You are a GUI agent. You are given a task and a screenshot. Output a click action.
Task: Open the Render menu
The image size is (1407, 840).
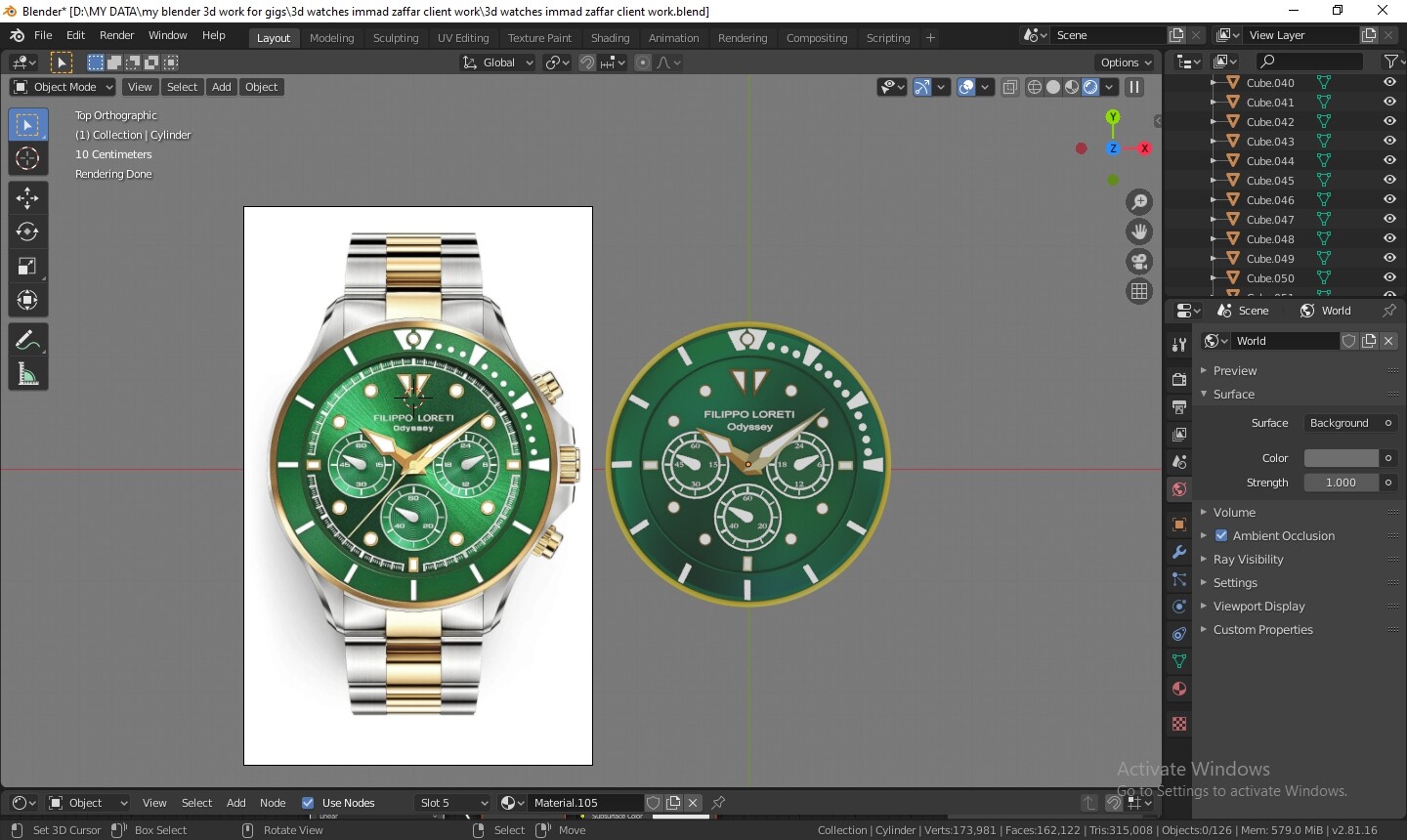point(116,35)
